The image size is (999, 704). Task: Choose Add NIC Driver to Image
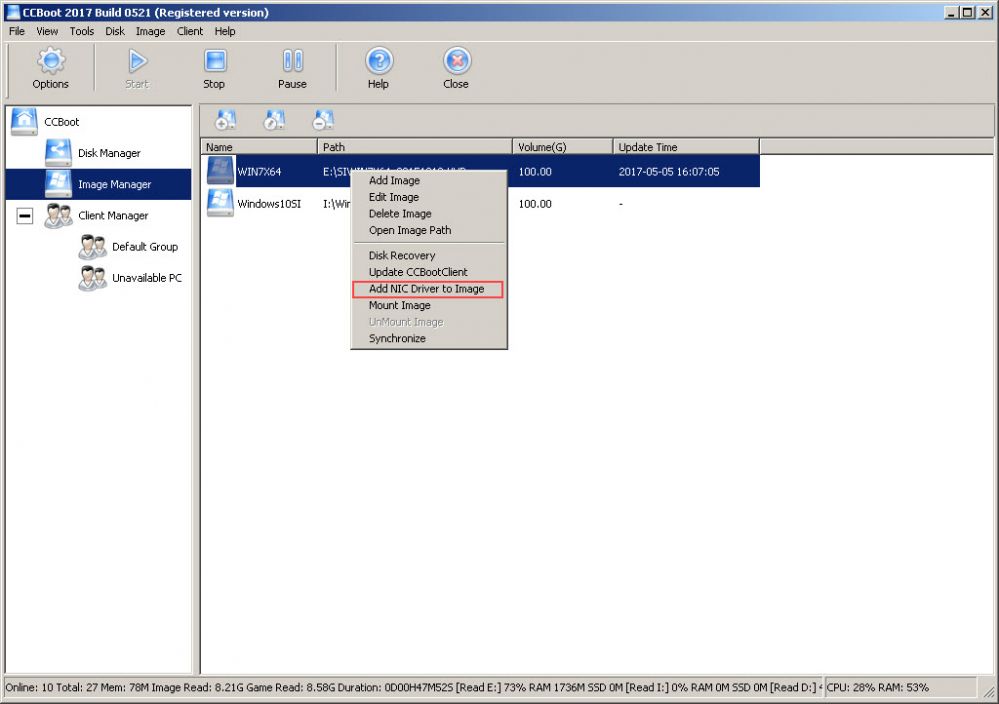(429, 289)
